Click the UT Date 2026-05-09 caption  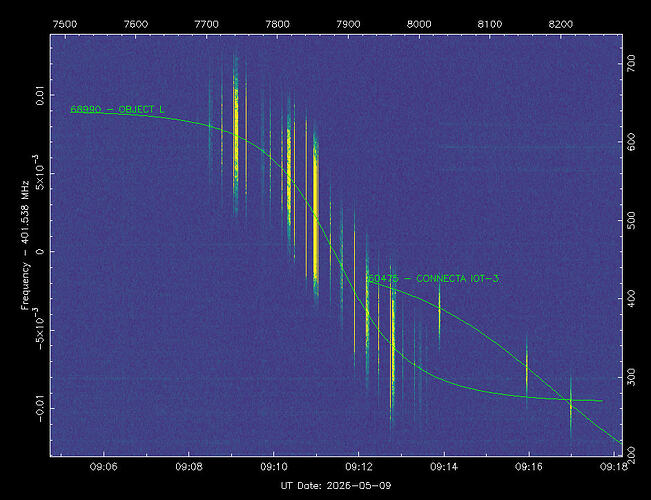(336, 485)
